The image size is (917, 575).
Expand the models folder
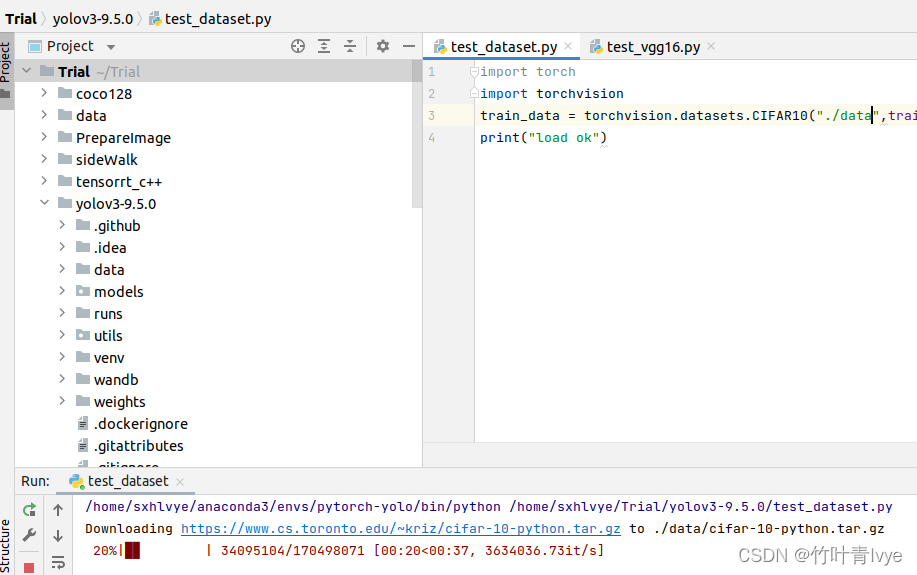[x=62, y=291]
